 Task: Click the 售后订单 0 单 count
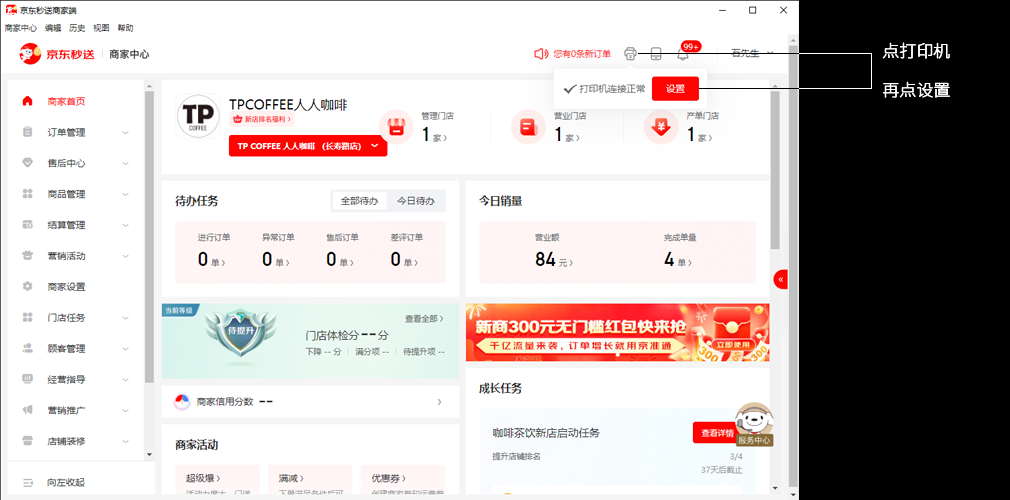pos(341,260)
